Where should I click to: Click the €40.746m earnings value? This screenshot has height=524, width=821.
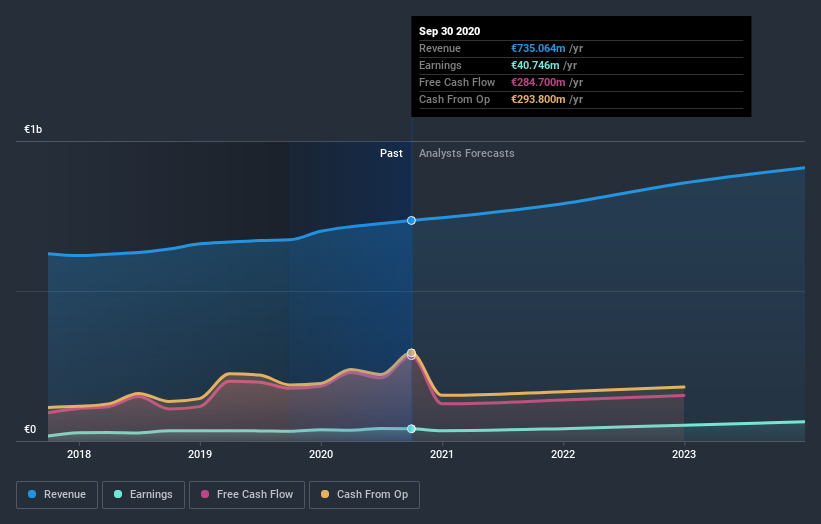tap(535, 65)
